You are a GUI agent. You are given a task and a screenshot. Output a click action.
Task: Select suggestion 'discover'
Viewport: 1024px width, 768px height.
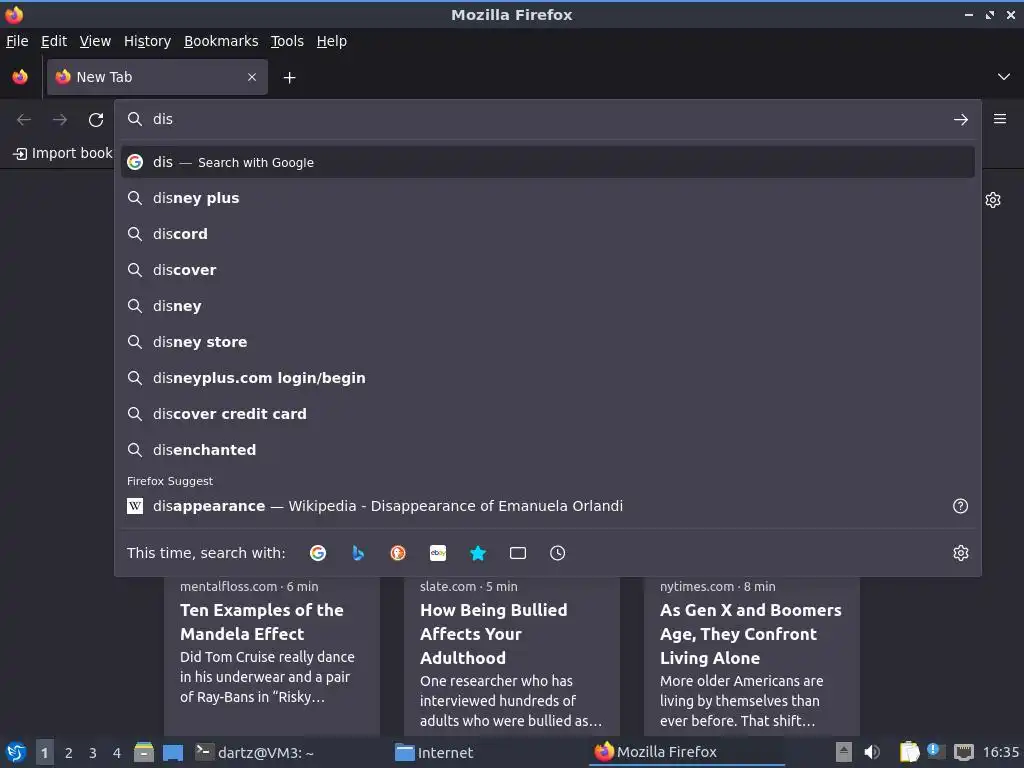pyautogui.click(x=547, y=270)
